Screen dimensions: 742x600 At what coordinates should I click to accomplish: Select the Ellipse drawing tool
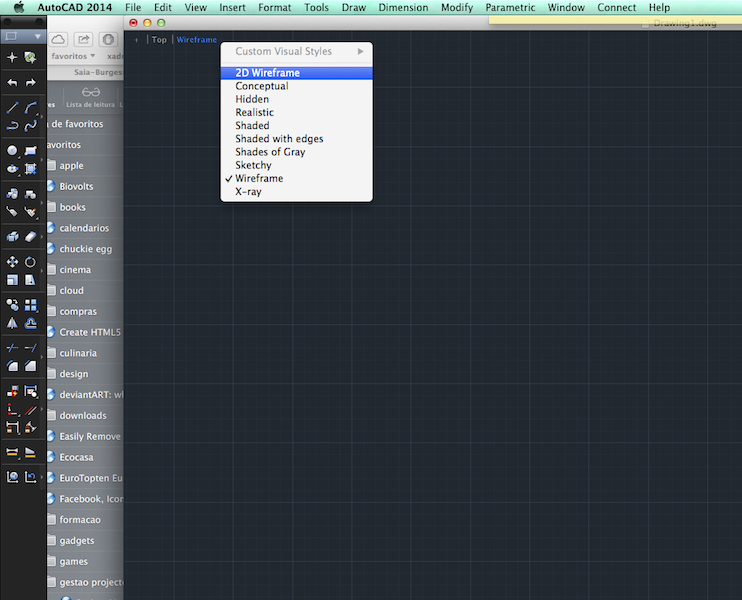tap(12, 169)
